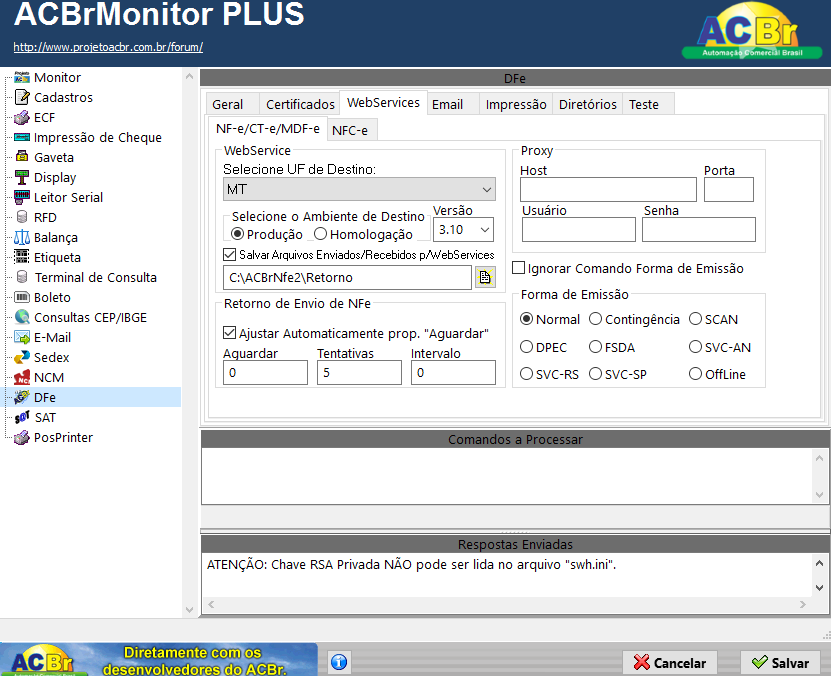The width and height of the screenshot is (831, 676).
Task: Open the UF de Destino dropdown
Action: coord(359,189)
